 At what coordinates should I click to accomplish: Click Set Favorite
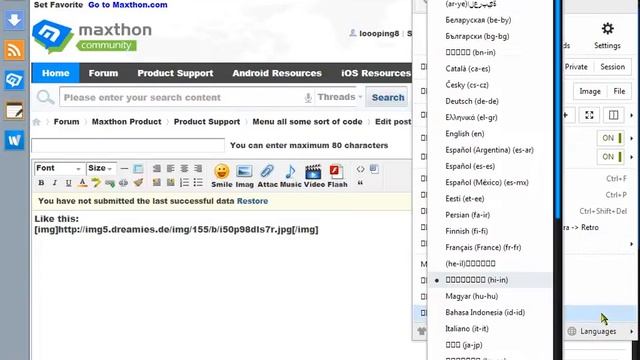tap(58, 5)
